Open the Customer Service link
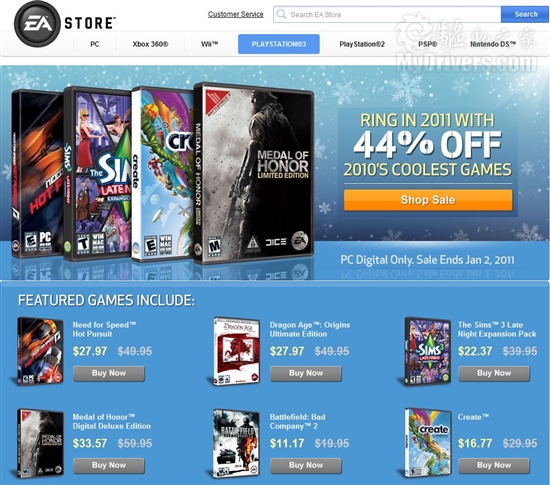This screenshot has height=485, width=550. click(236, 14)
